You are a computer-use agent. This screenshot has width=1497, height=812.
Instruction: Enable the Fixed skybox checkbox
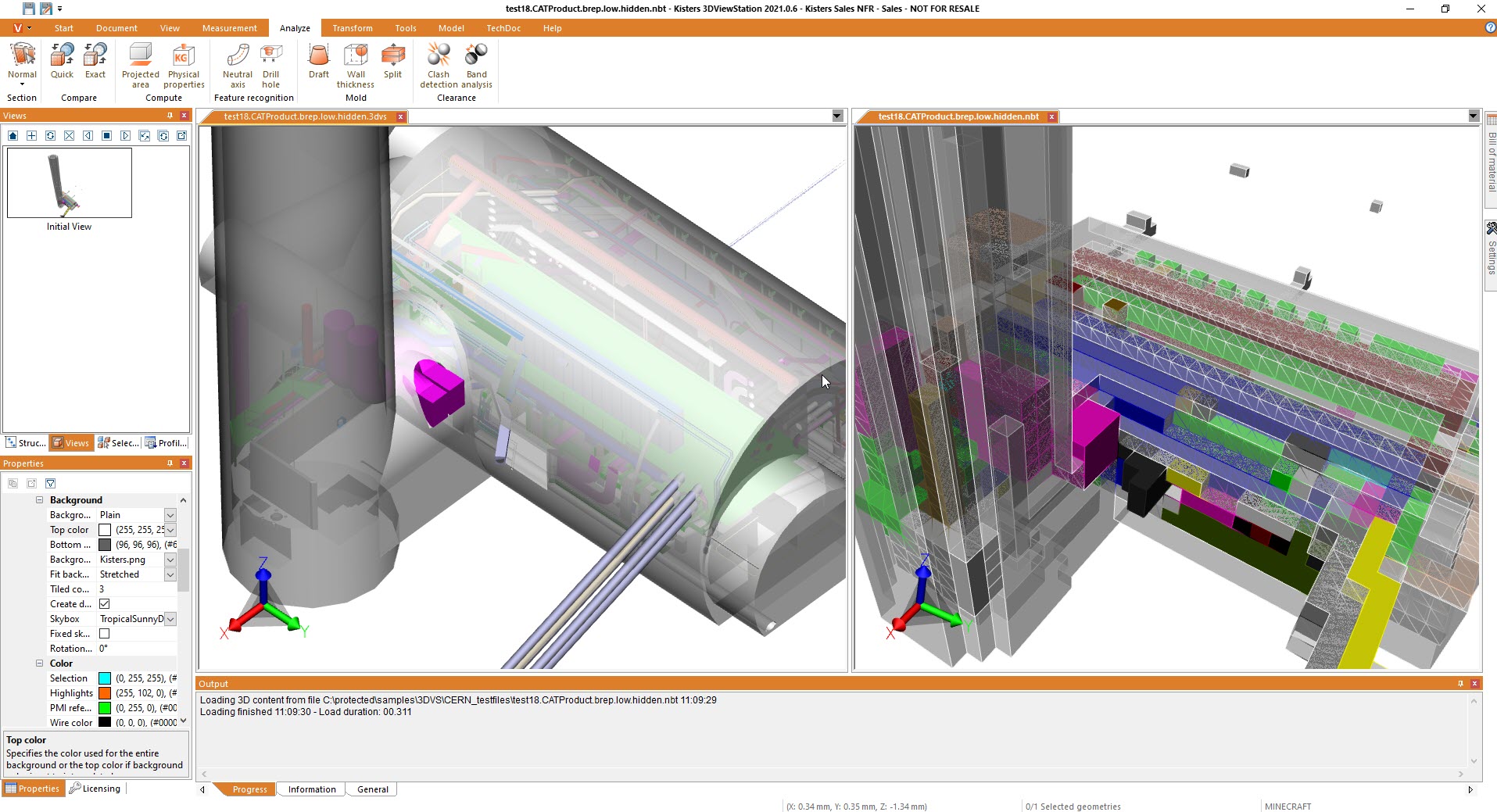coord(105,634)
